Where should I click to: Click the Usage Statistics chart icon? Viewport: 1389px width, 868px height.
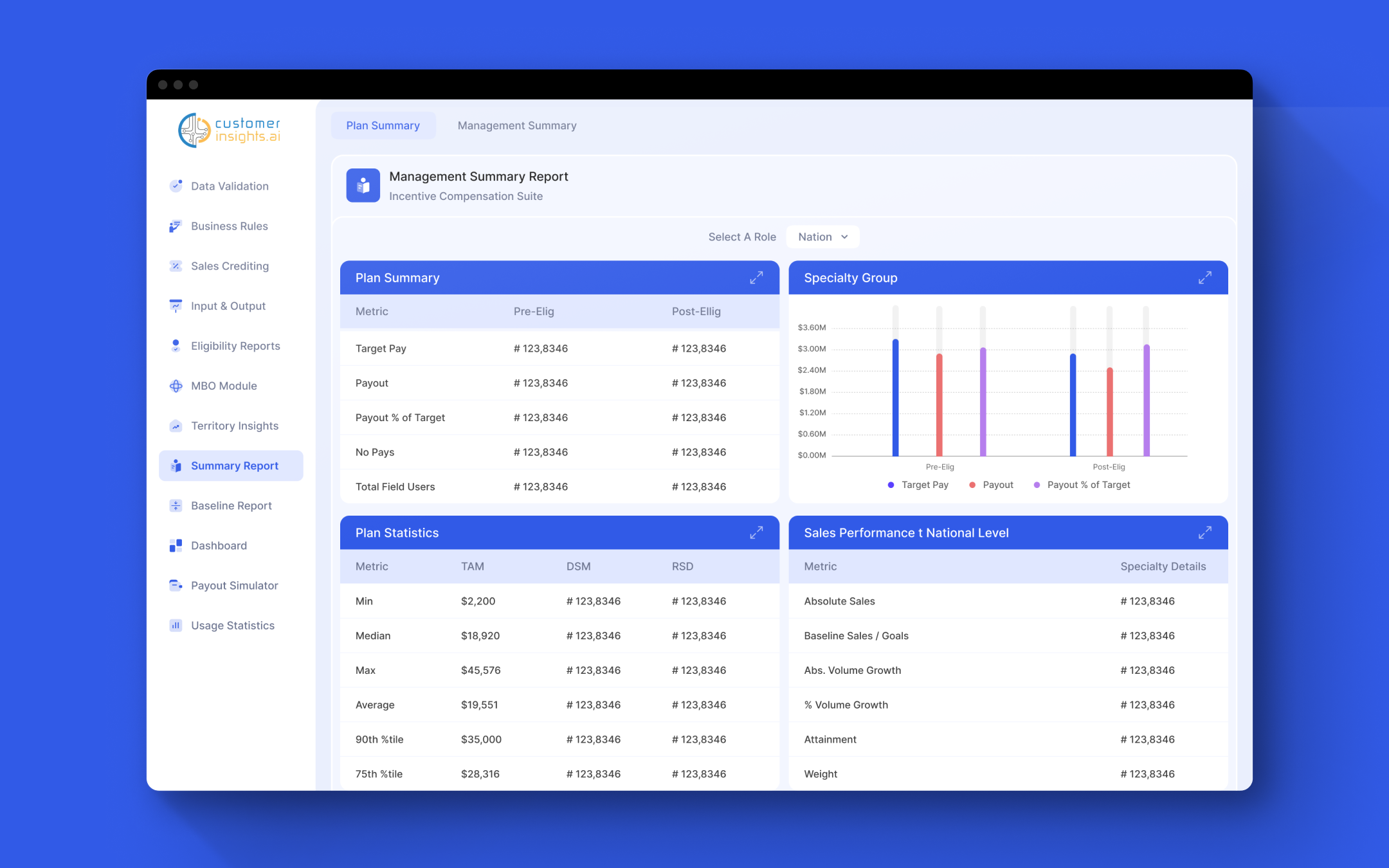(176, 625)
